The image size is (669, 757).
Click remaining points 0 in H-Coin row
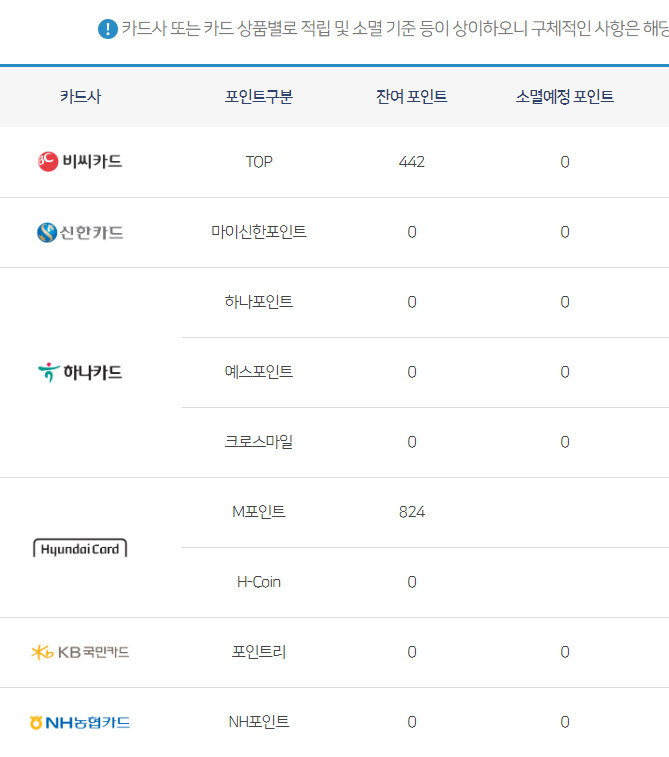click(412, 582)
